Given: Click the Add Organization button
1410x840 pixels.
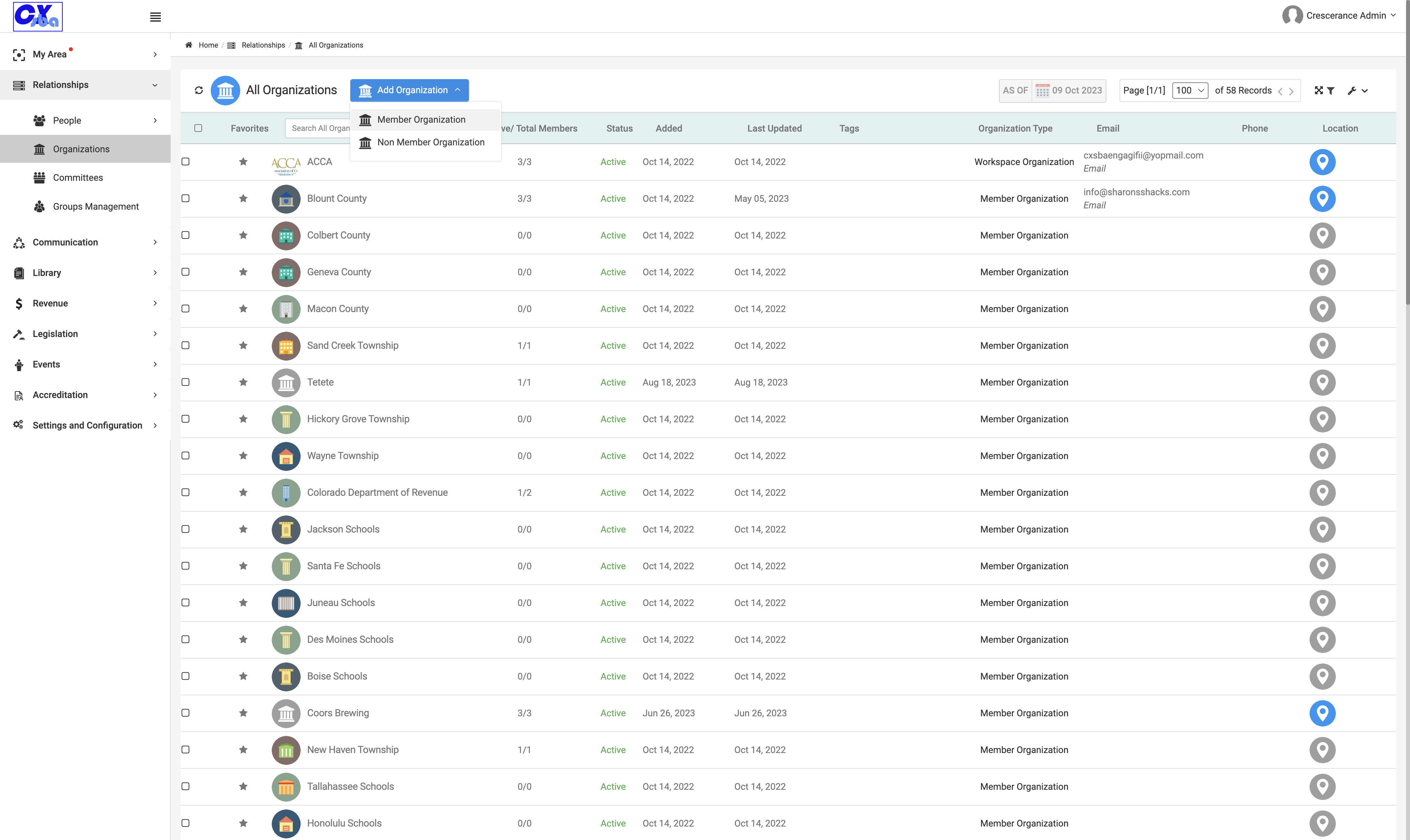Looking at the screenshot, I should 409,91.
